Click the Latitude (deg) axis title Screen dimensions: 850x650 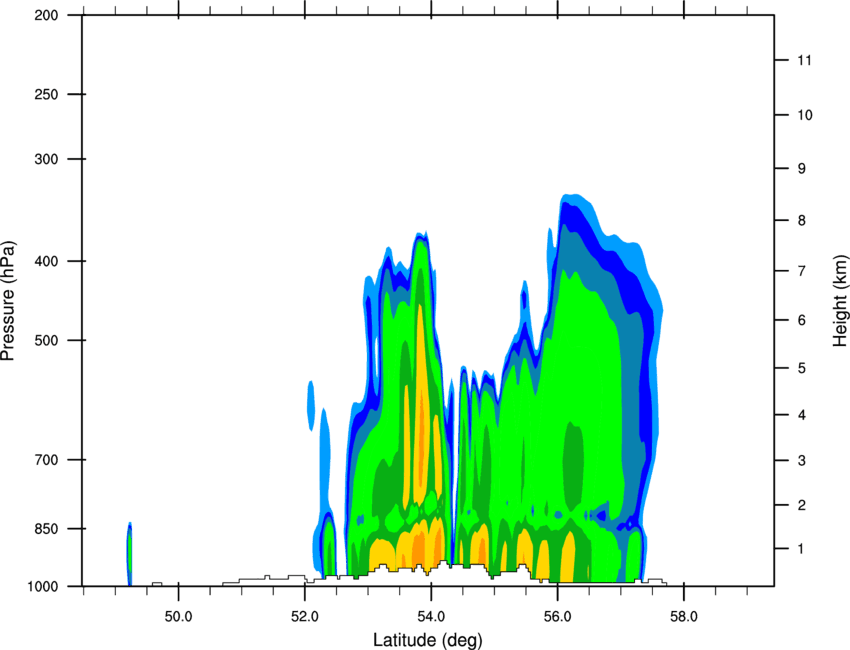[427, 640]
